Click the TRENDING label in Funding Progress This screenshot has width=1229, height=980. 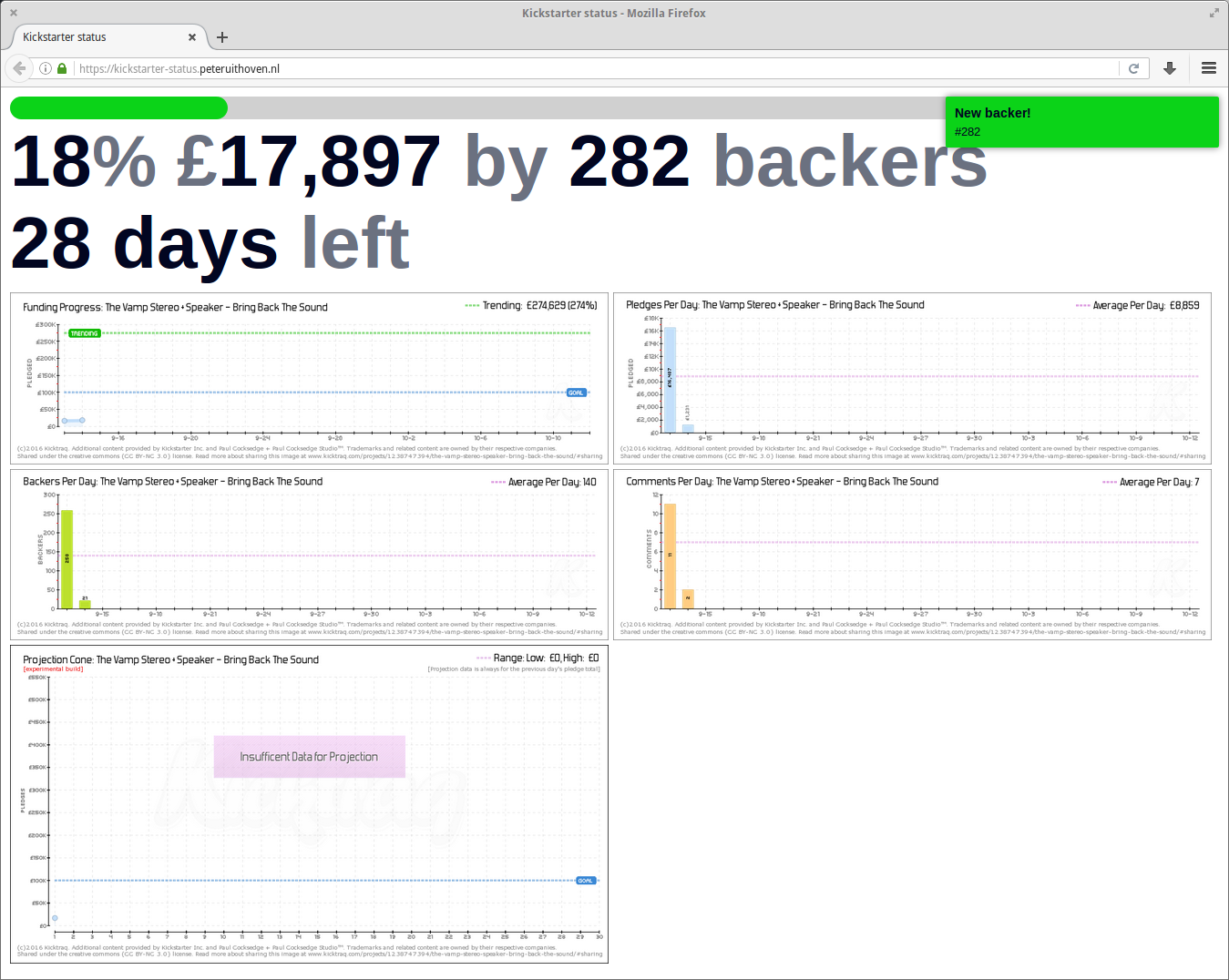85,333
